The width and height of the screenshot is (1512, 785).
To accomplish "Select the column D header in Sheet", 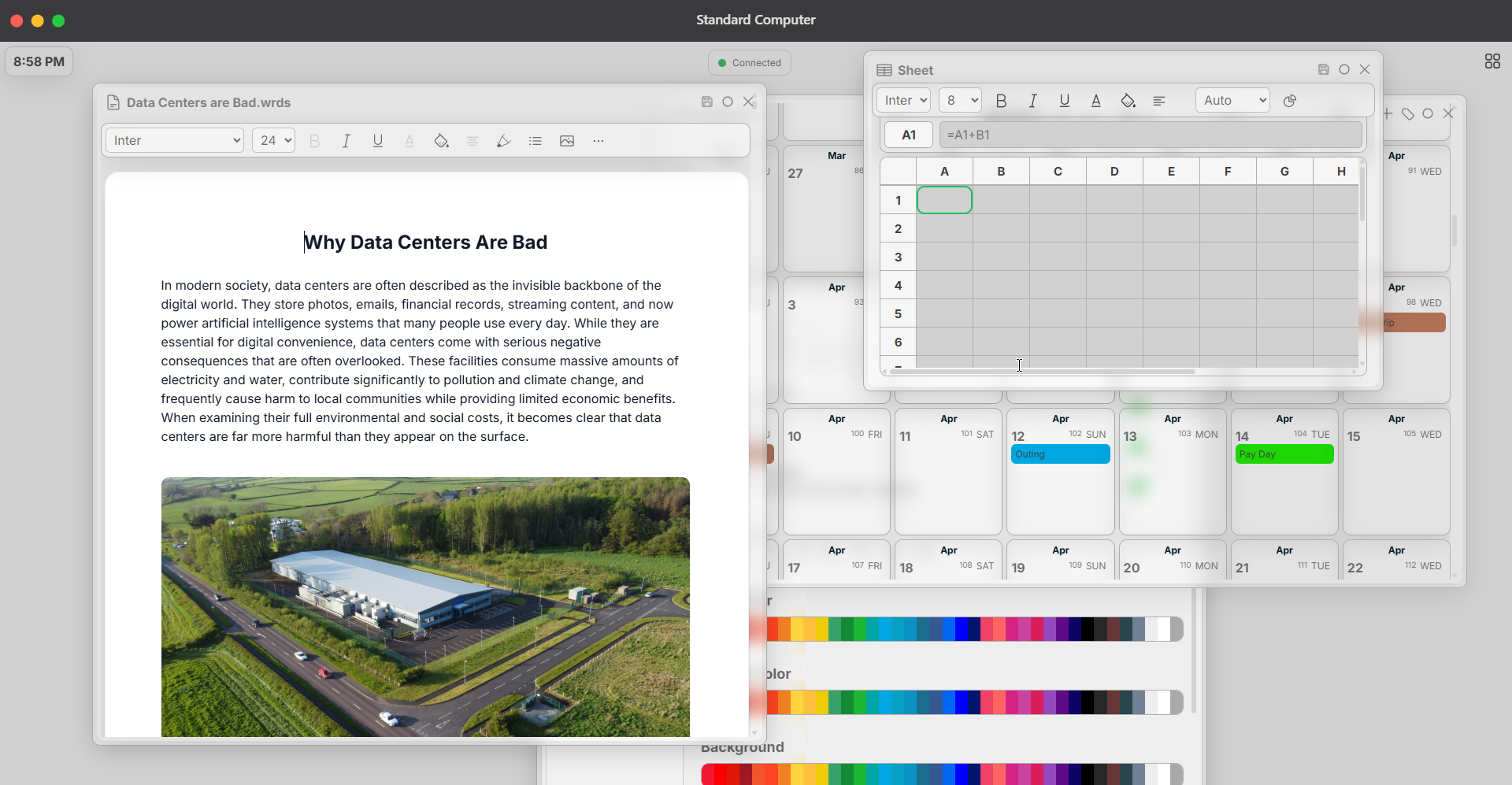I will 1114,172.
